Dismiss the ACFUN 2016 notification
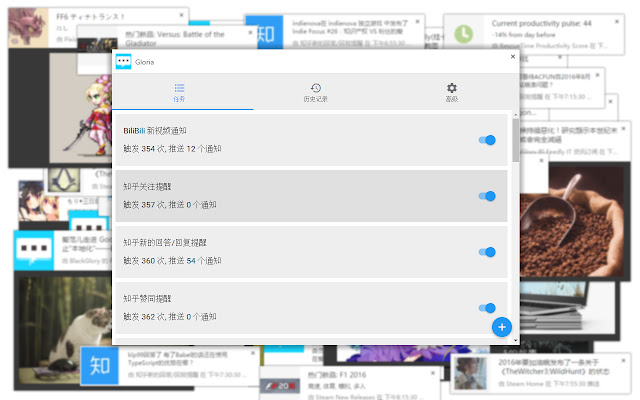Screen dimensions: 640x400 (x=597, y=75)
